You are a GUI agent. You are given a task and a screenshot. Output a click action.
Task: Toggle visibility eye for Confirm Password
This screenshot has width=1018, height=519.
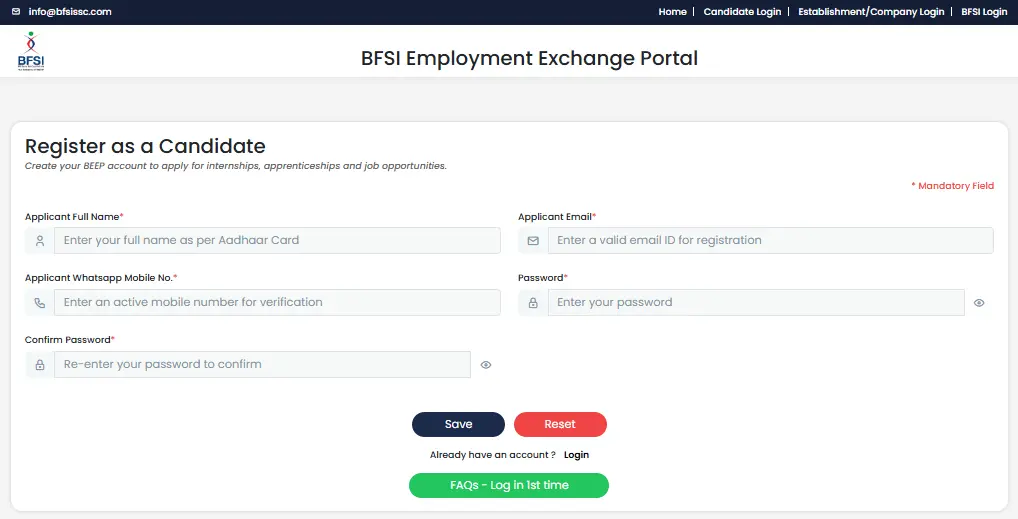coord(486,365)
